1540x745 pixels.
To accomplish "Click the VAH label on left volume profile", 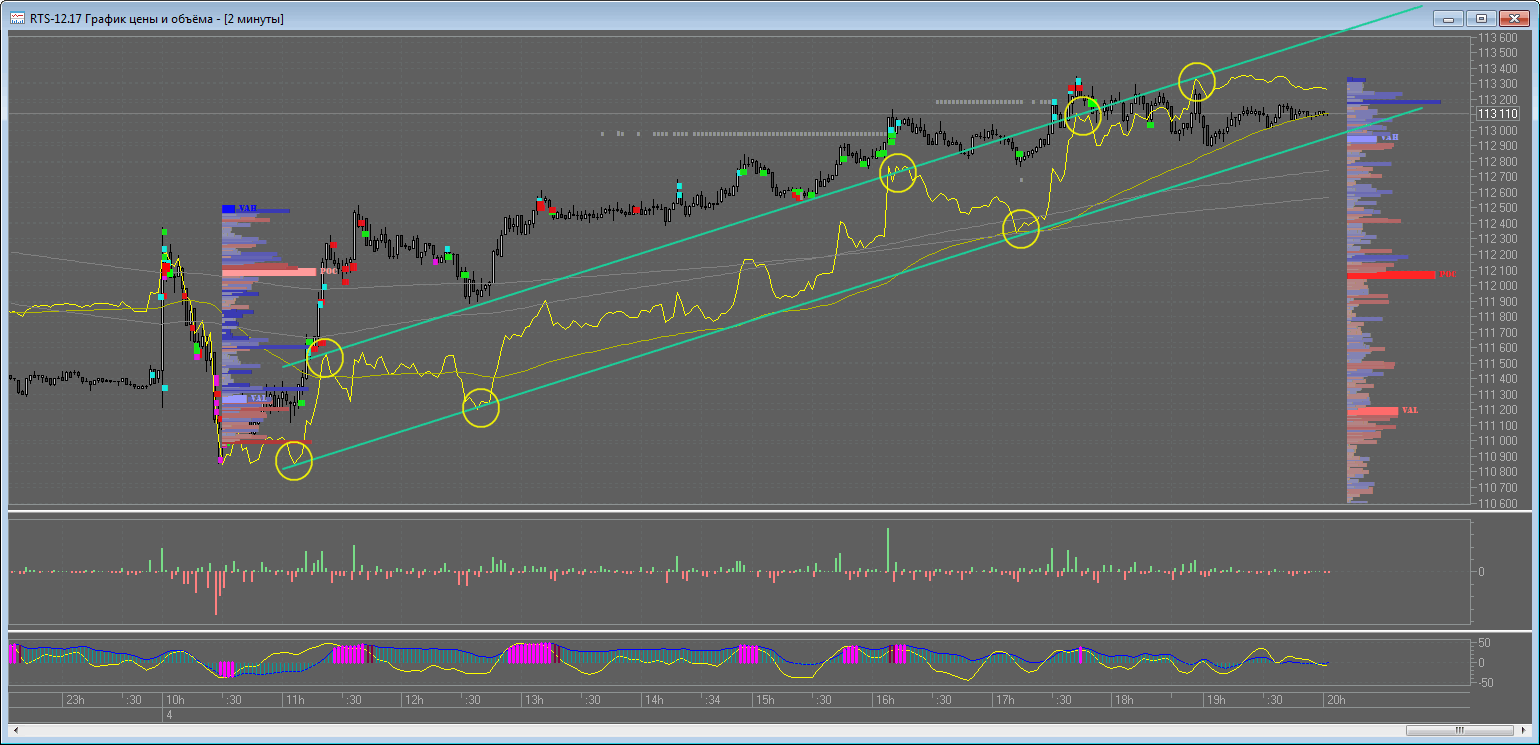I will [247, 208].
